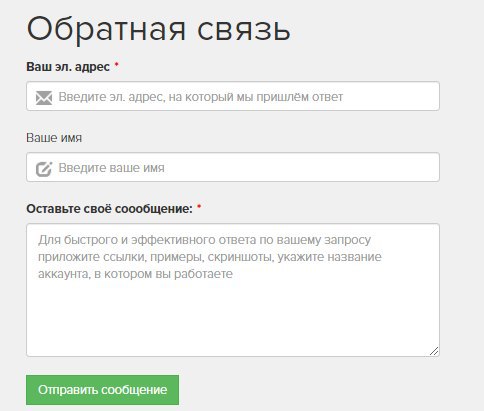The height and width of the screenshot is (411, 484).
Task: Click the envelope icon in email field
Action: pyautogui.click(x=44, y=98)
